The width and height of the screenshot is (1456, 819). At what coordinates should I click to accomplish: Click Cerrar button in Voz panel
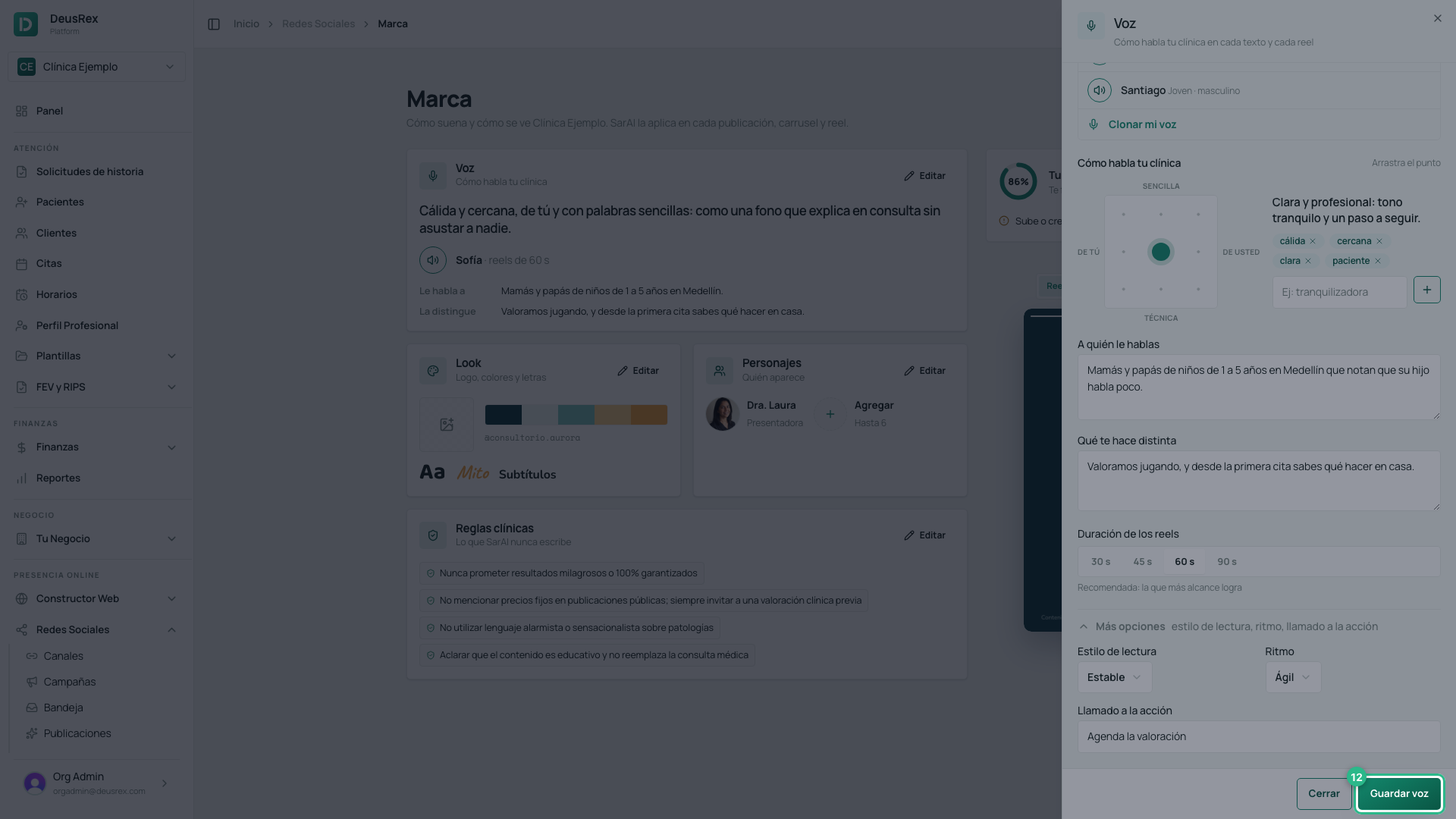(x=1323, y=793)
